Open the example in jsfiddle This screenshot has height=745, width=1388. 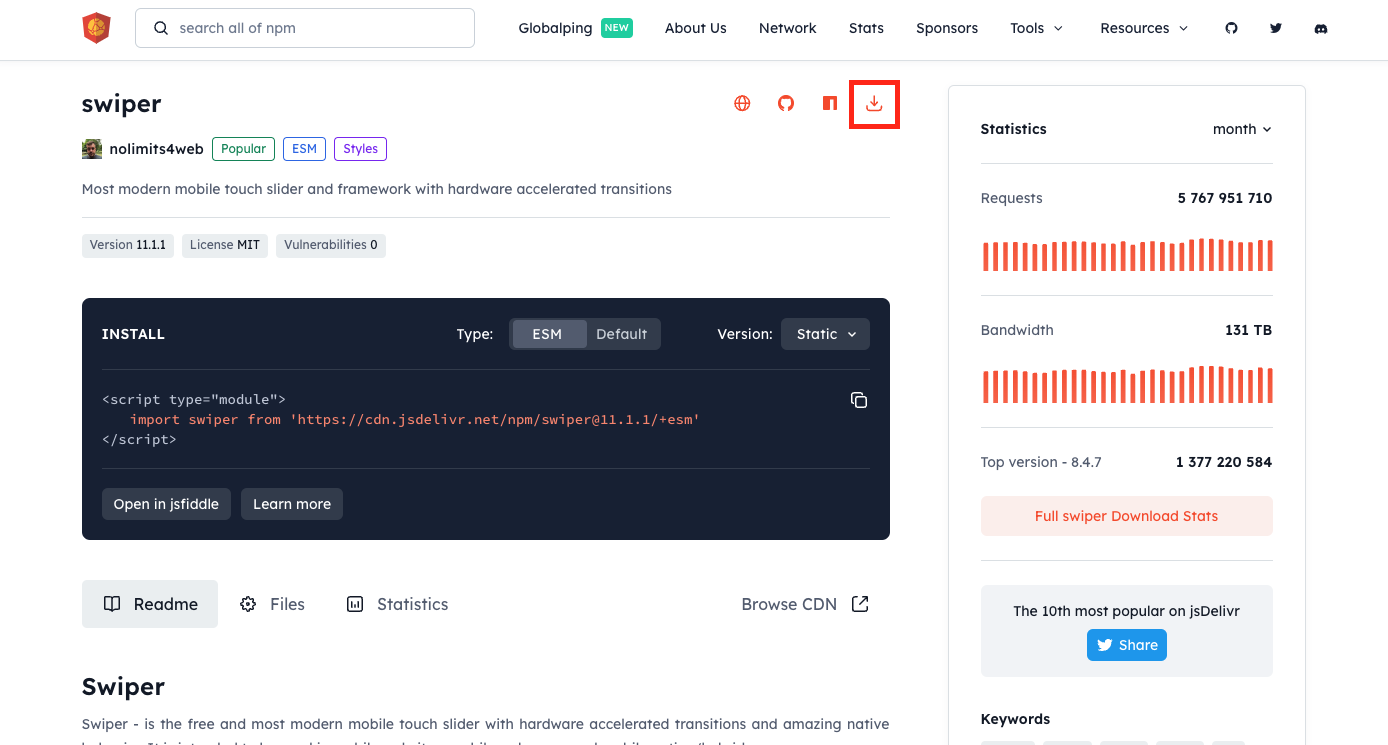coord(165,504)
